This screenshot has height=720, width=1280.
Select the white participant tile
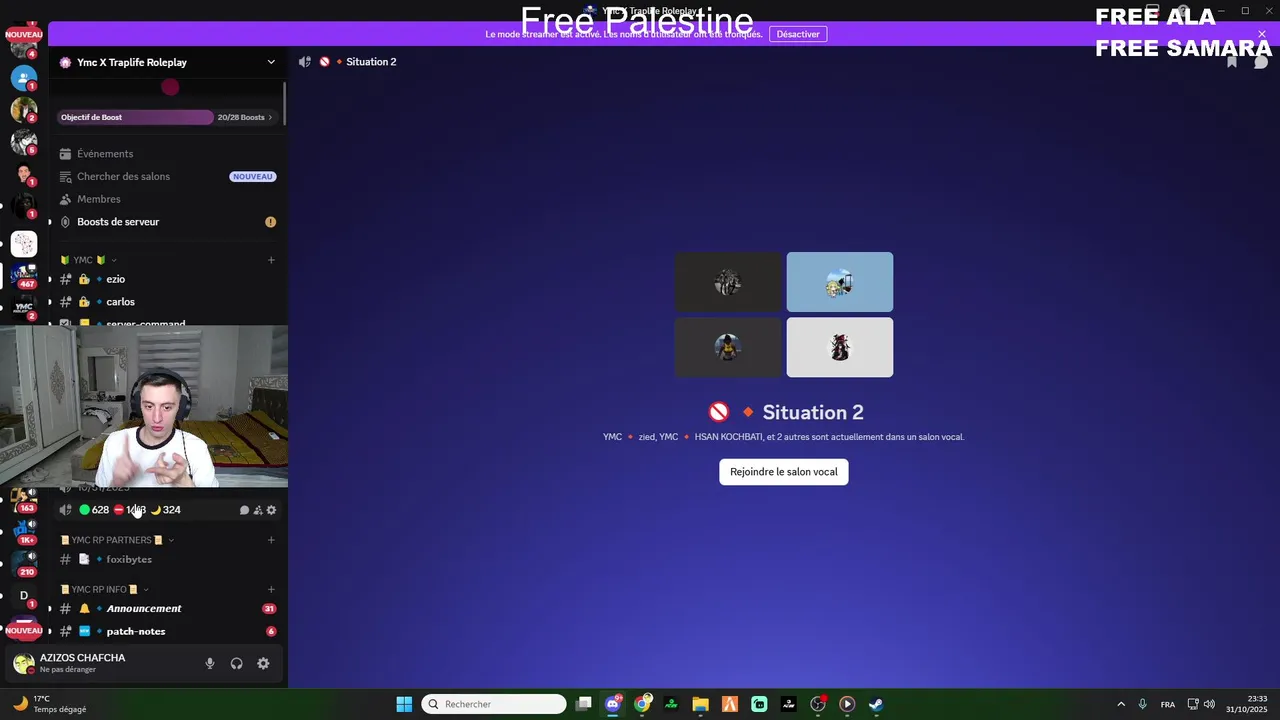click(x=840, y=347)
